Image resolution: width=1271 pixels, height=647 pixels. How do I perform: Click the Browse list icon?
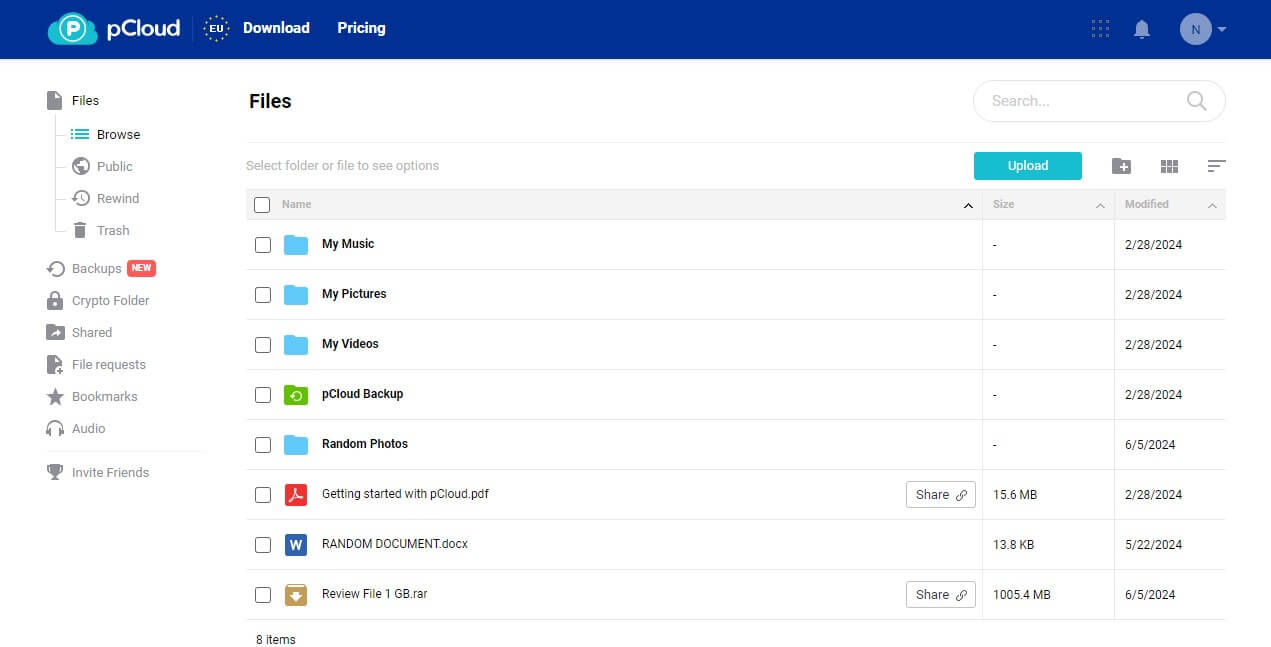pos(80,134)
